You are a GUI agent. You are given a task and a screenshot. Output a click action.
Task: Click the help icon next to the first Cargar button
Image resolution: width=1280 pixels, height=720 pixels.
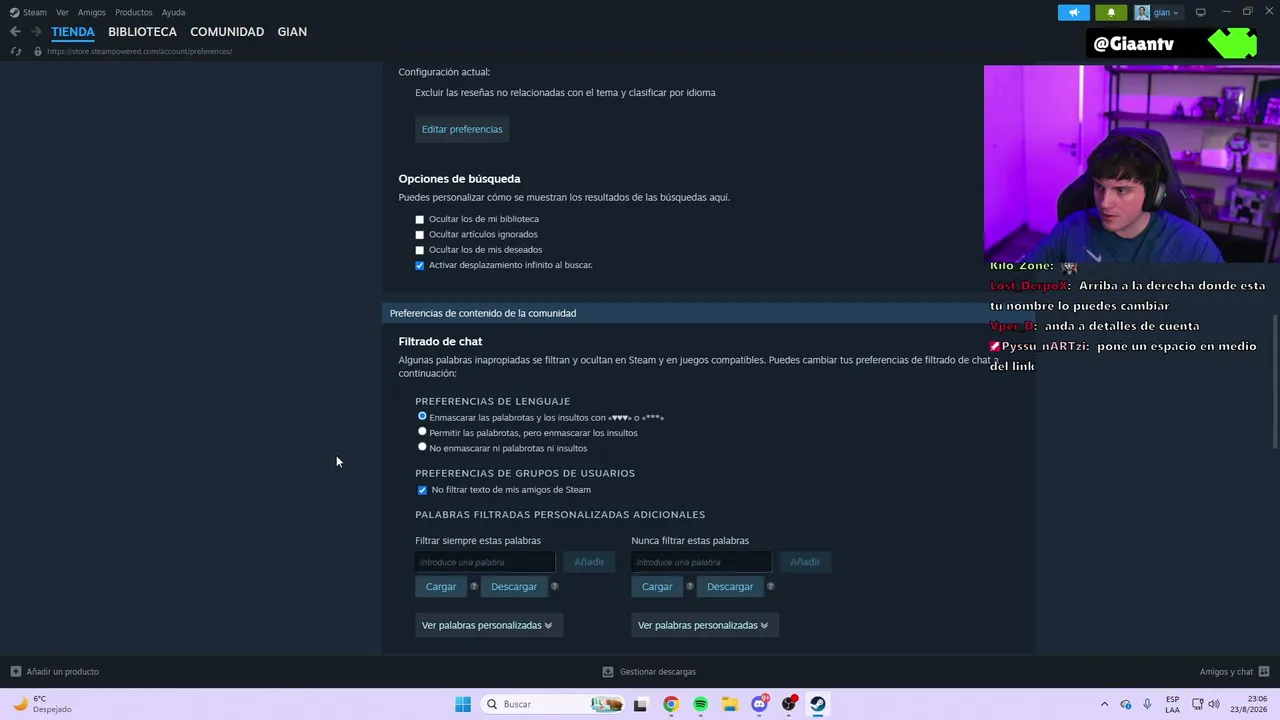tap(474, 586)
